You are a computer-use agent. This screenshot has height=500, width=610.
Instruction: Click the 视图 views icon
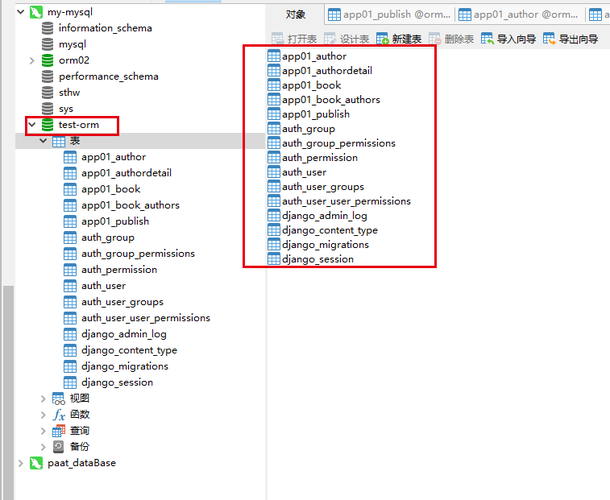pyautogui.click(x=59, y=399)
